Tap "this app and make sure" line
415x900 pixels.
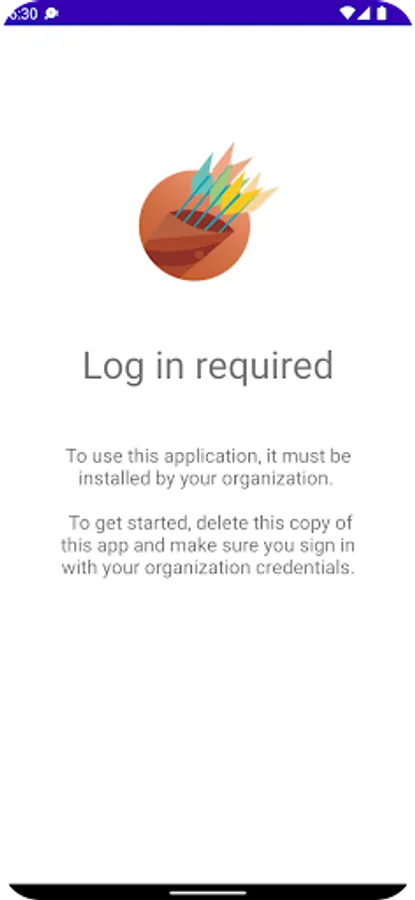208,545
